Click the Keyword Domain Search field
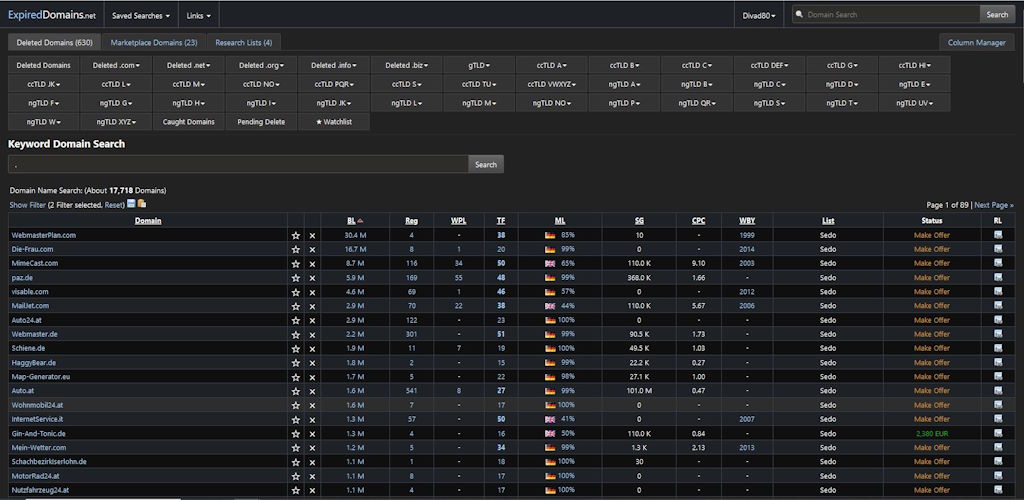1024x500 pixels. (x=238, y=164)
